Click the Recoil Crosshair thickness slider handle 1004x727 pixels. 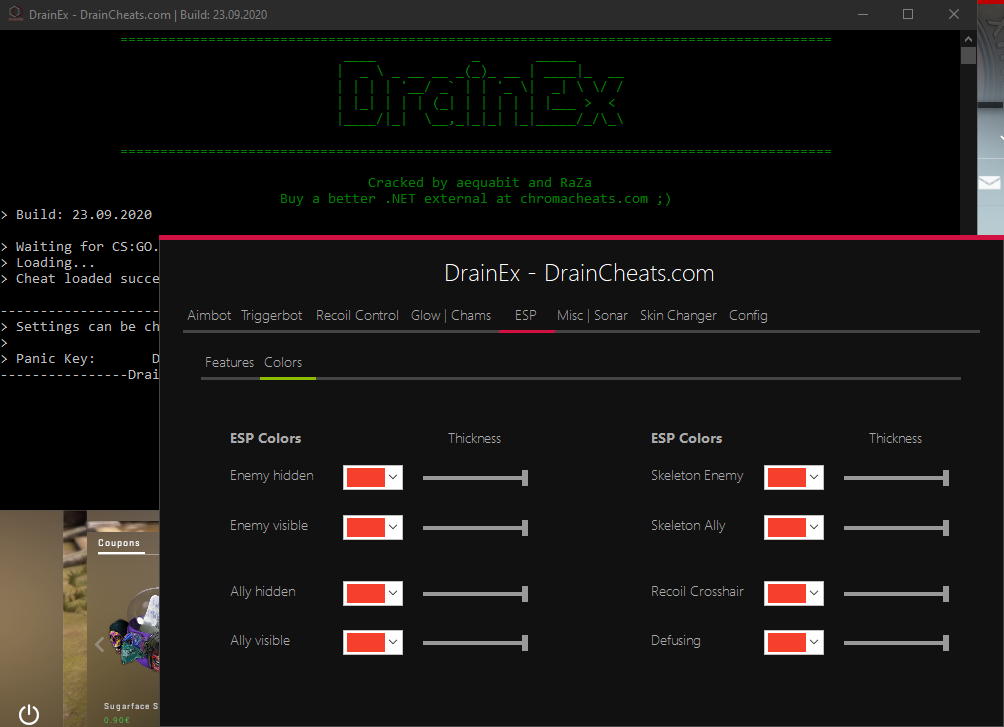click(x=946, y=594)
